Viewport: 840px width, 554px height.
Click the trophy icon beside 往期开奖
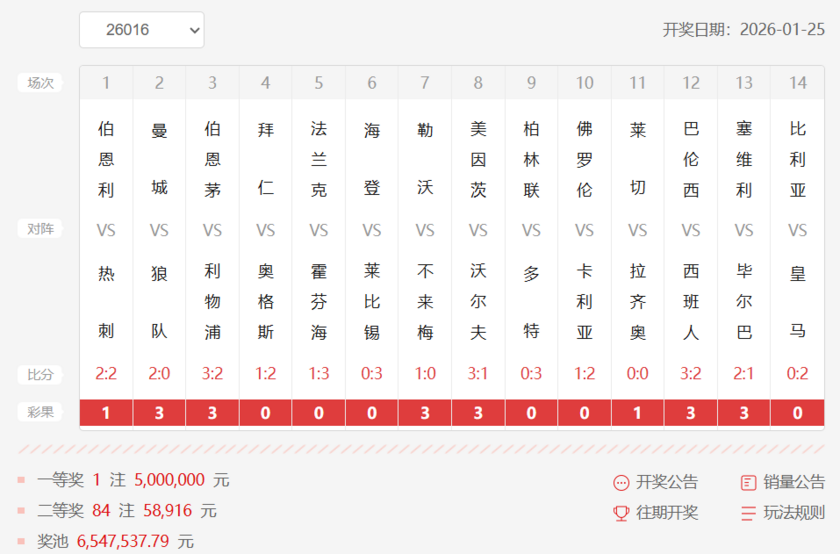[x=621, y=513]
